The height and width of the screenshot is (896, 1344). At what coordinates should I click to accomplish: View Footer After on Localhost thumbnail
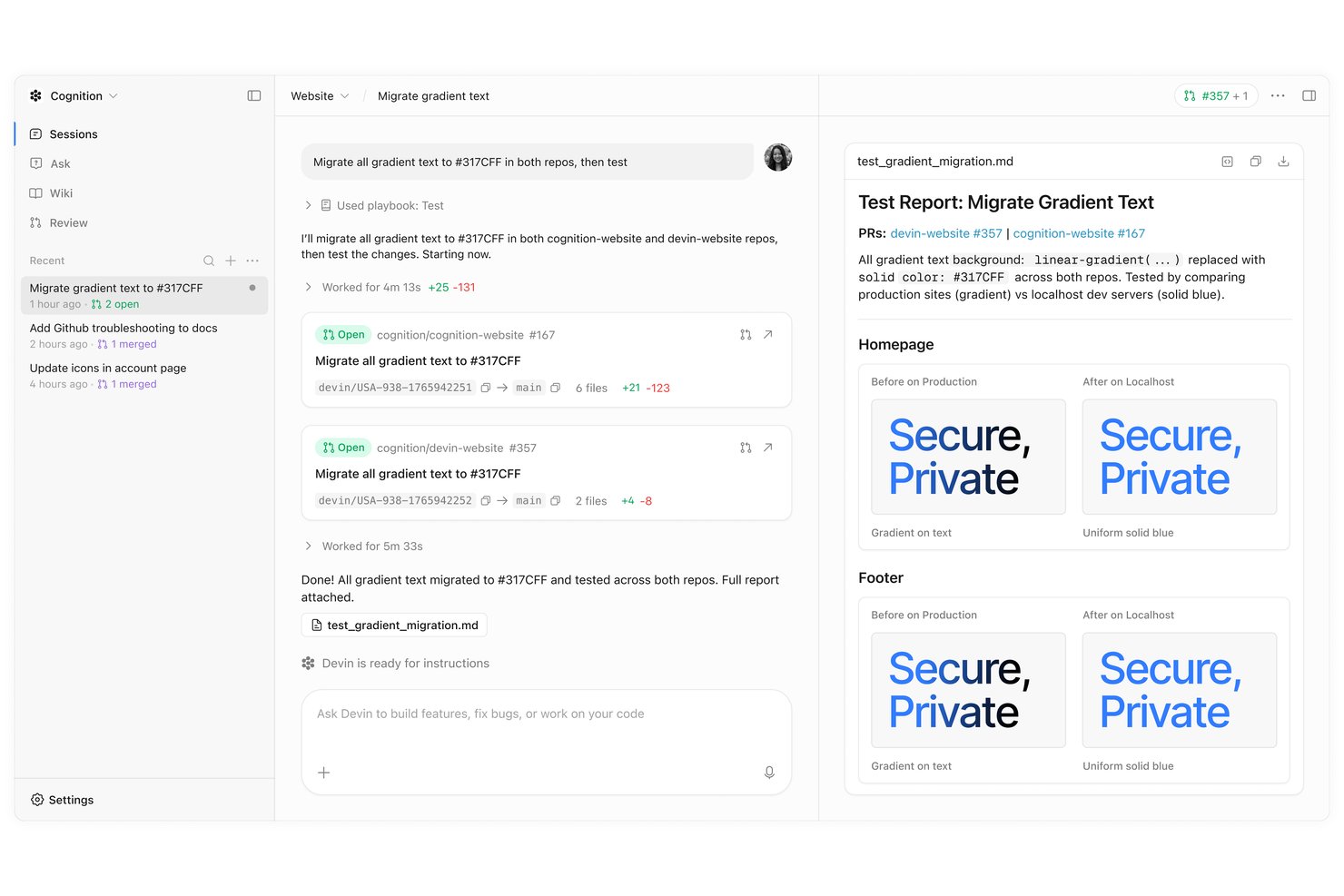(1179, 690)
